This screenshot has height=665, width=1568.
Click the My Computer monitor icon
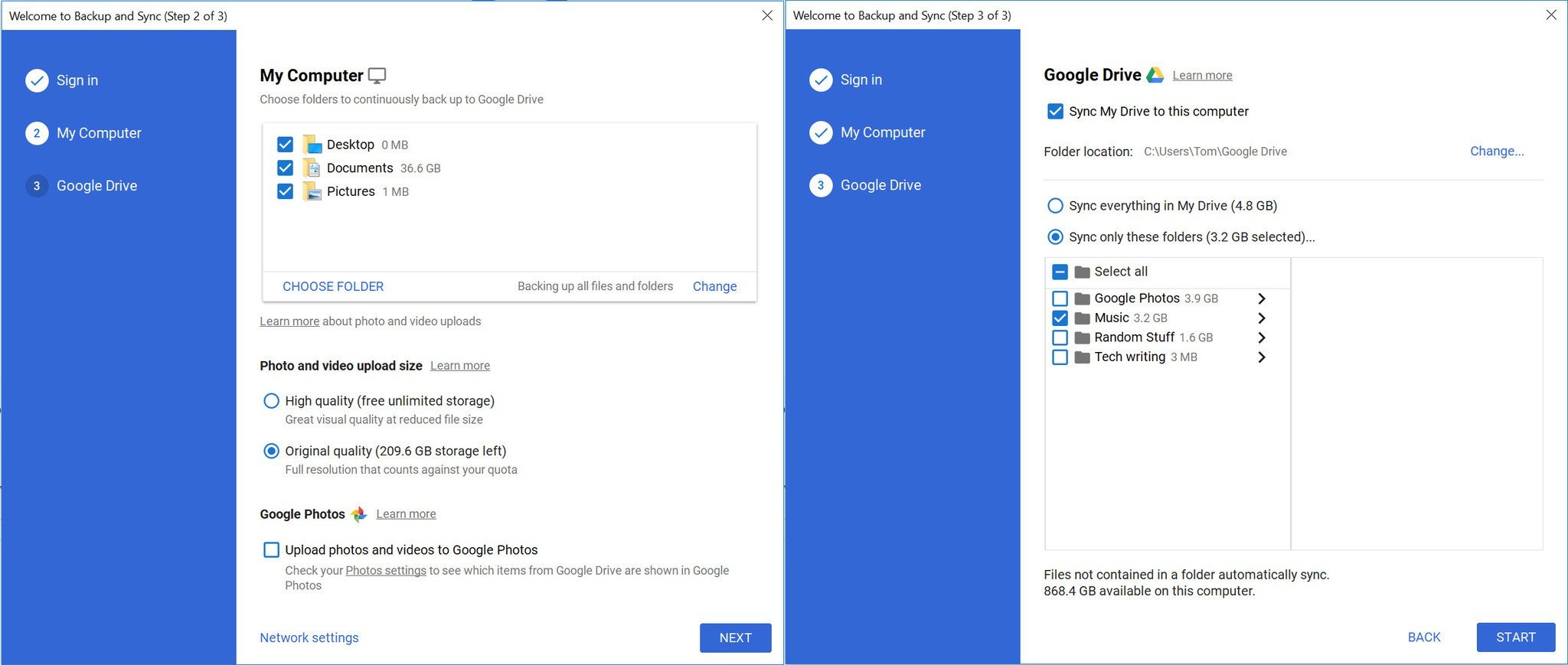point(377,76)
